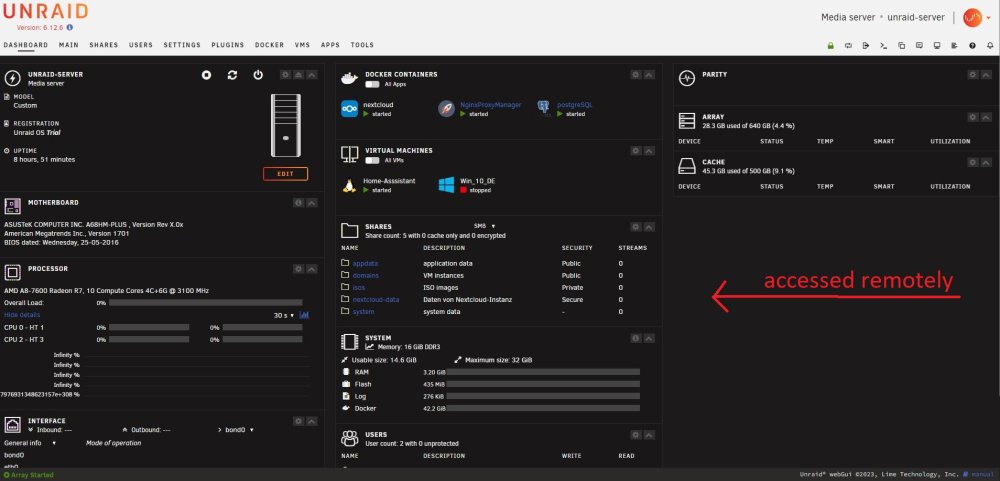Collapse the Docker Containers panel
Viewport: 1000px width, 481px height.
[x=649, y=75]
